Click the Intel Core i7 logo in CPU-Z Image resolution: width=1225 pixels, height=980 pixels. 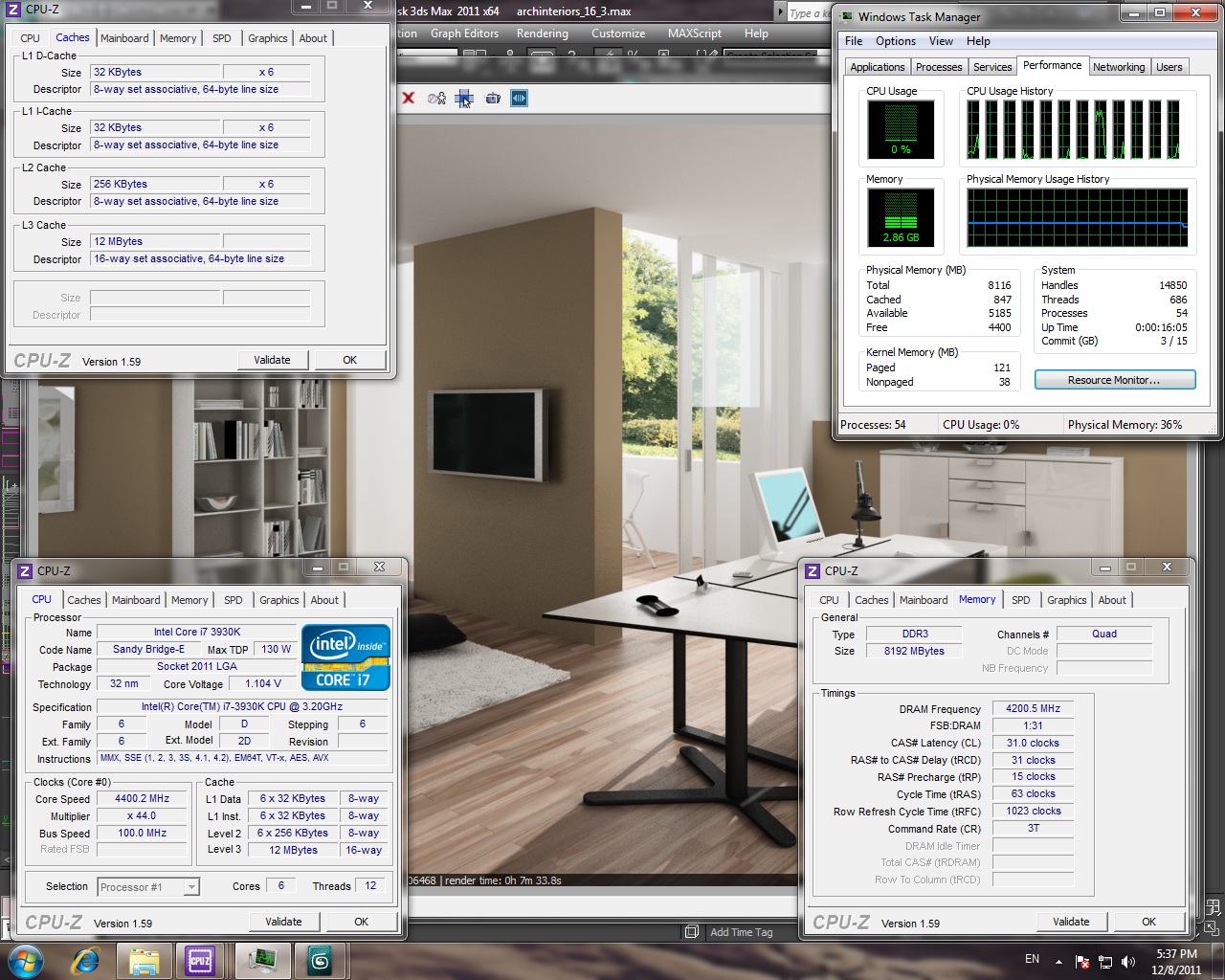(345, 657)
